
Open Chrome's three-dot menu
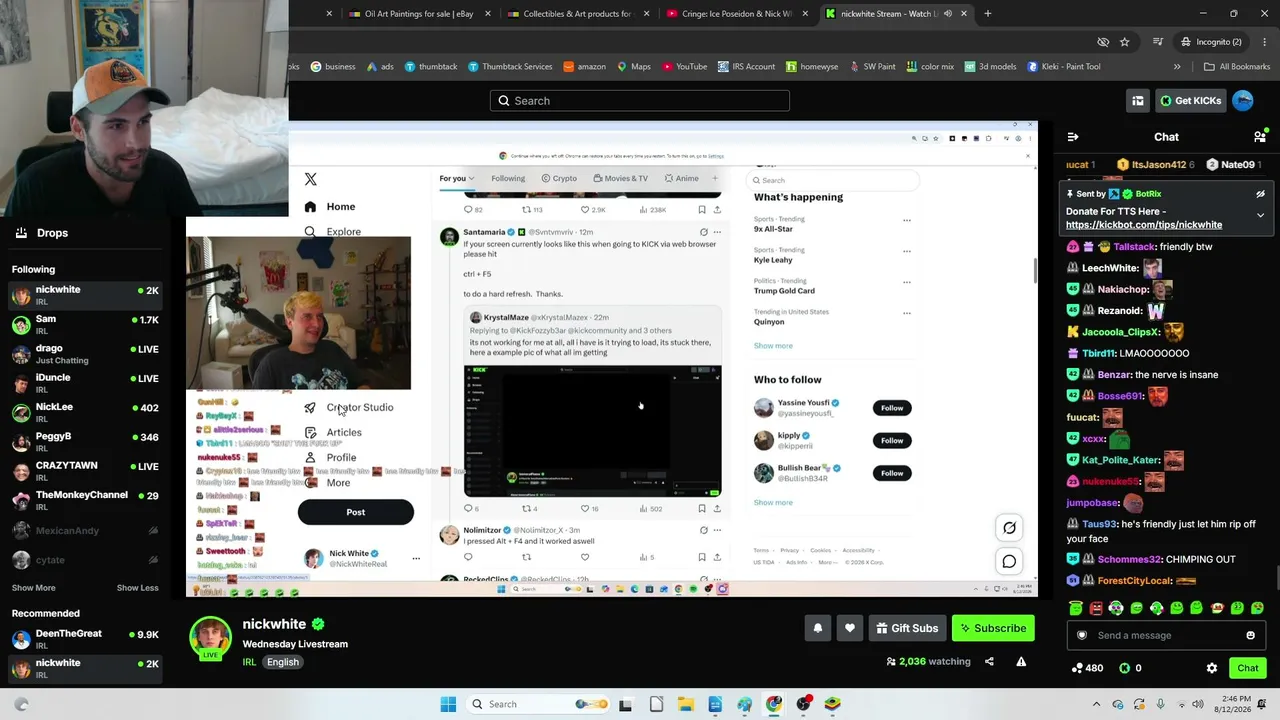click(x=1263, y=42)
